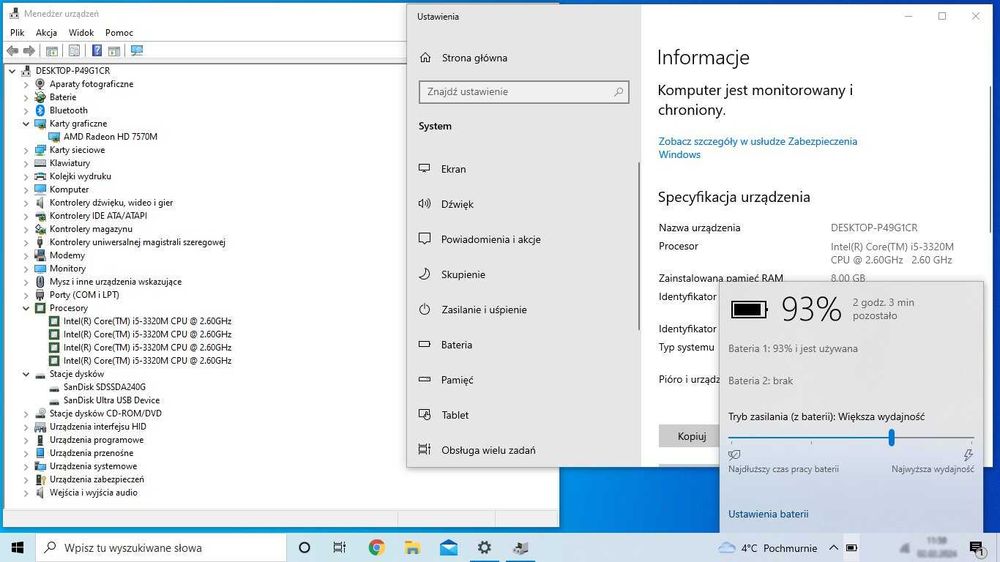Click the Urządzenia zabezpieczeń icon

(x=40, y=479)
